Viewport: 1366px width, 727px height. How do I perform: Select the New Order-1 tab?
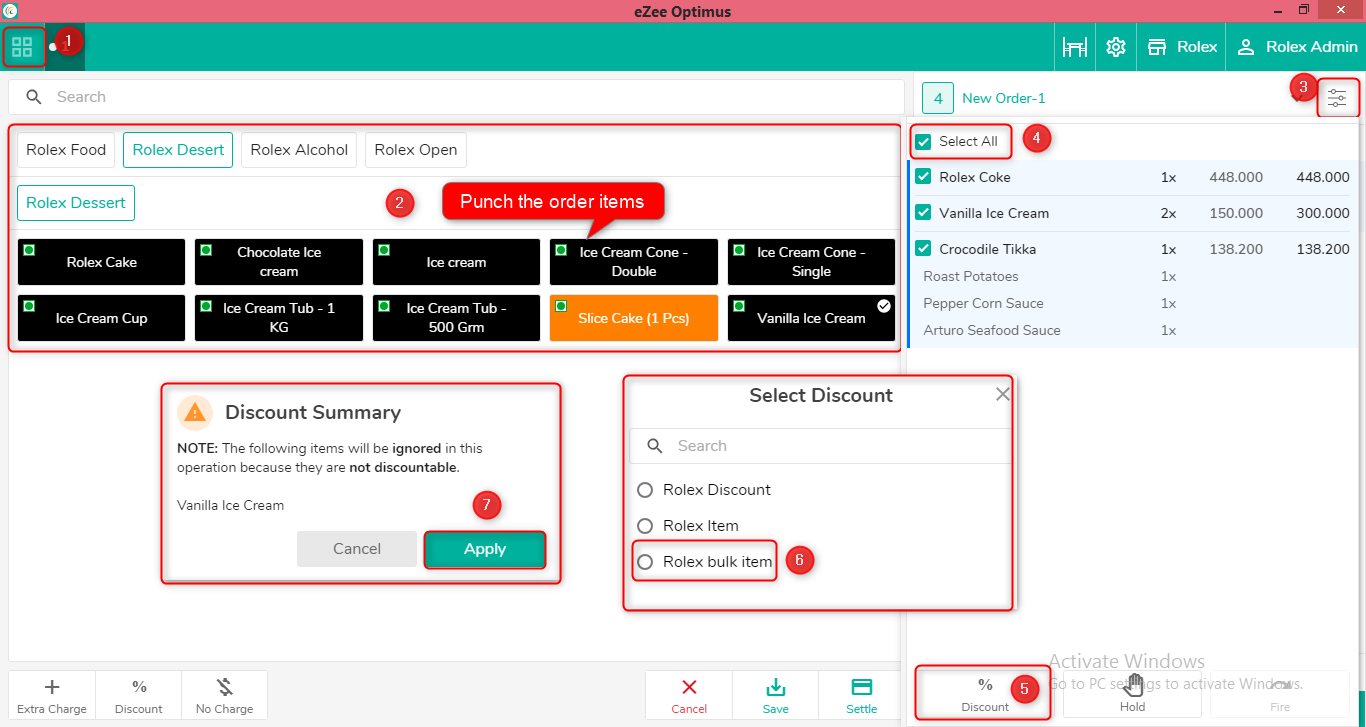point(1004,98)
